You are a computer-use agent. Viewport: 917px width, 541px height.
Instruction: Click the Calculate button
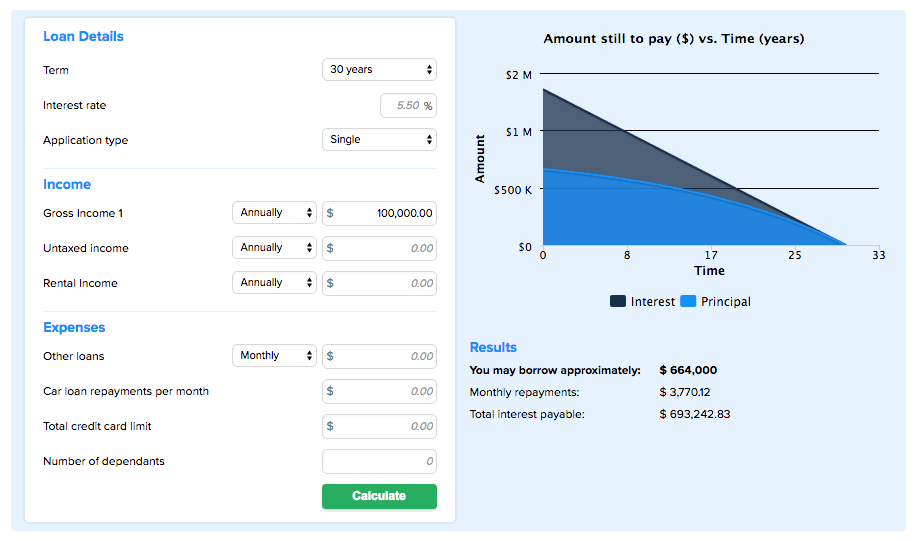coord(379,497)
